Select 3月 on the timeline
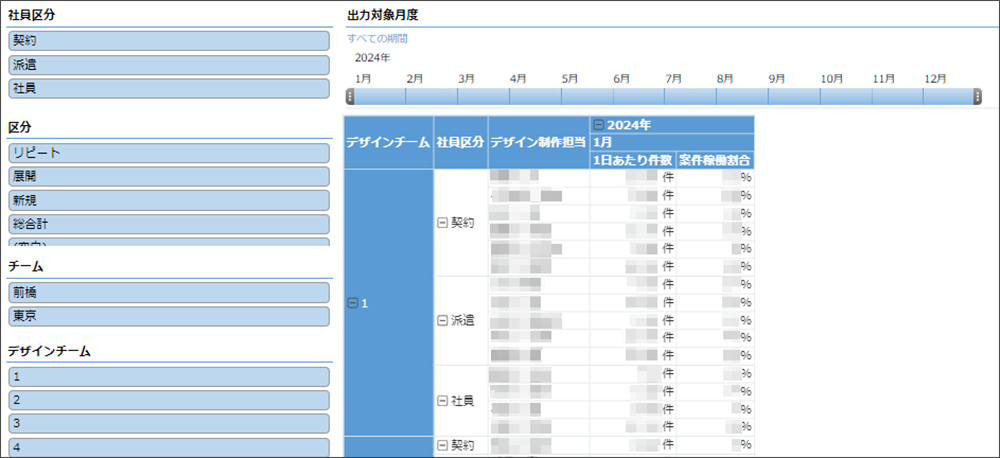The height and width of the screenshot is (458, 1000). (483, 96)
